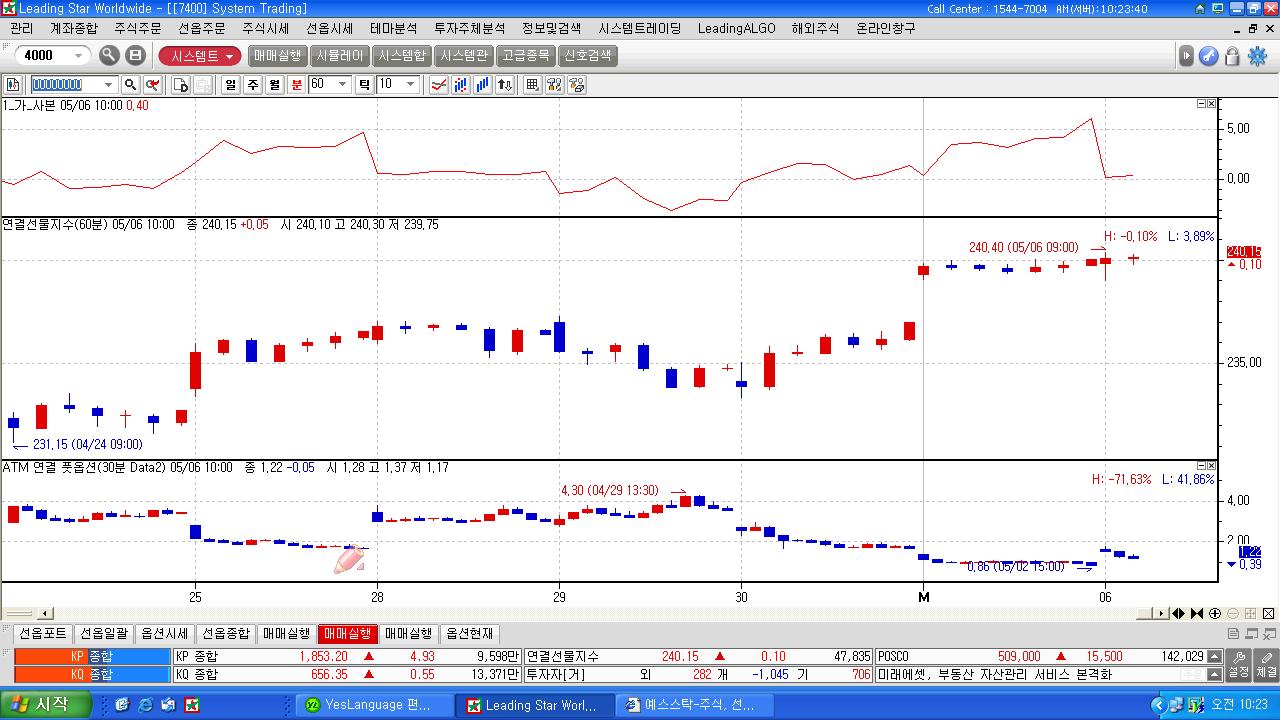1280x720 pixels.
Task: Click the 시뮬레이 button
Action: (340, 56)
